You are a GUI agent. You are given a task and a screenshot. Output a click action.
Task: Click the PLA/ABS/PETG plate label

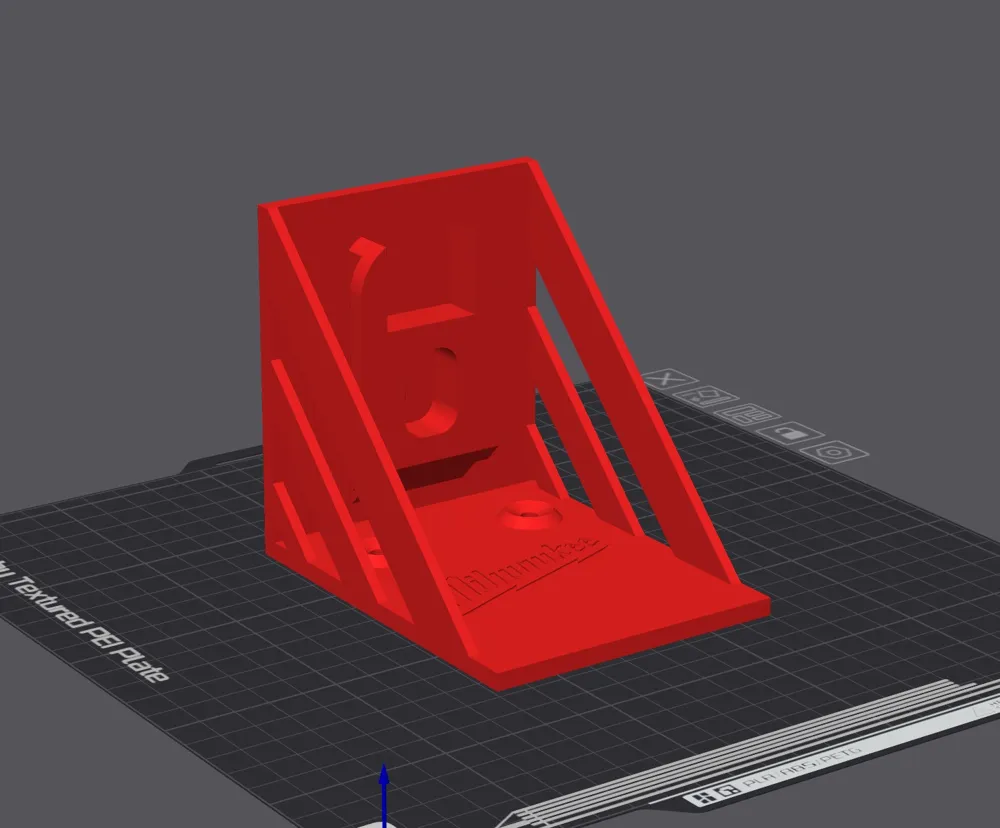coord(801,767)
